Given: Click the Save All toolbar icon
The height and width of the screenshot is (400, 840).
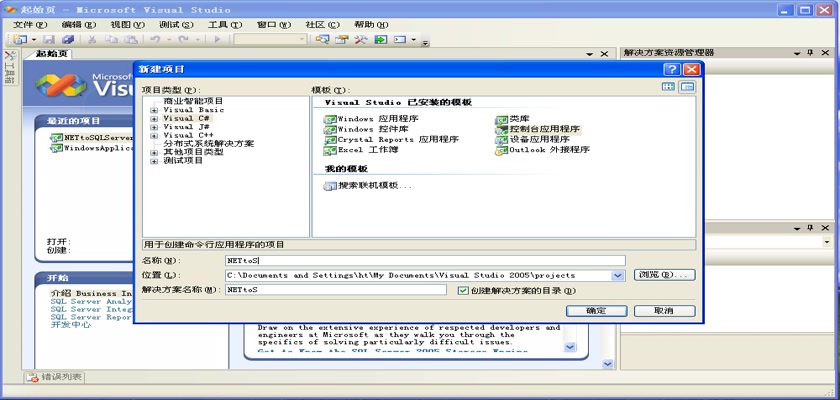Looking at the screenshot, I should pos(68,40).
